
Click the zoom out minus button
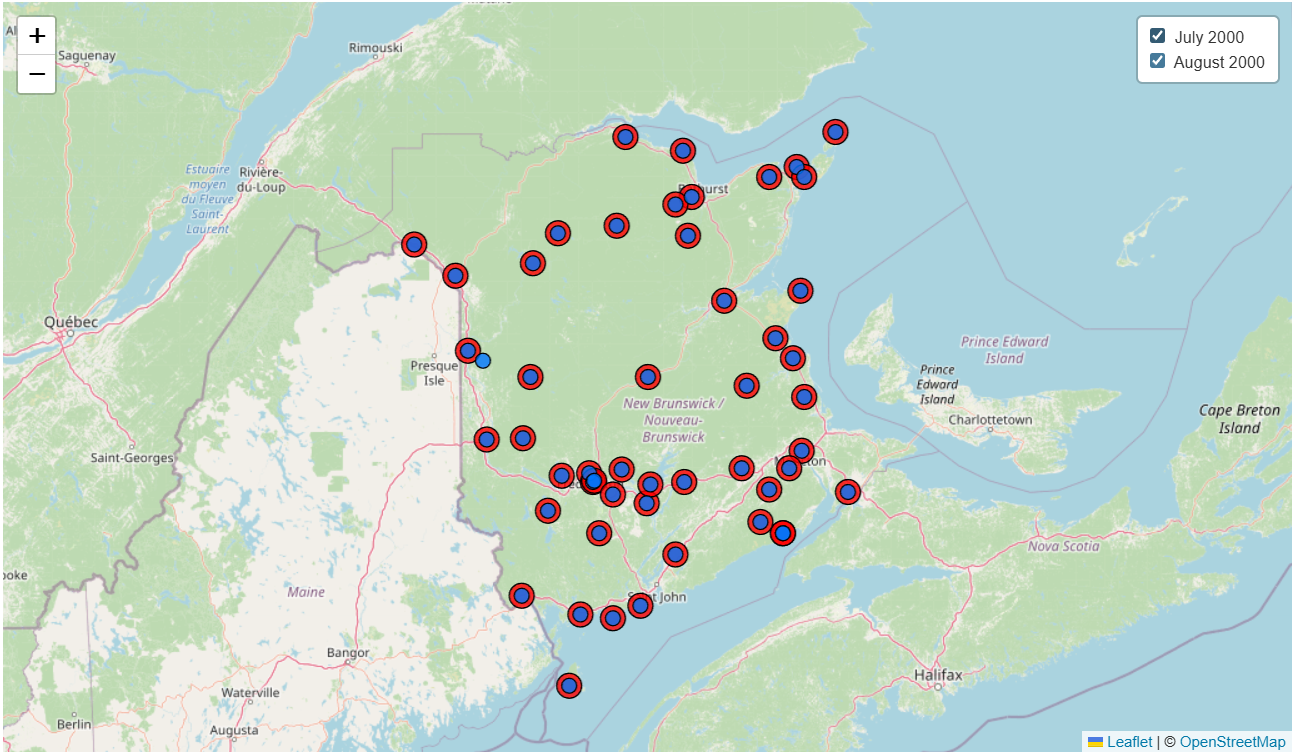(x=37, y=74)
